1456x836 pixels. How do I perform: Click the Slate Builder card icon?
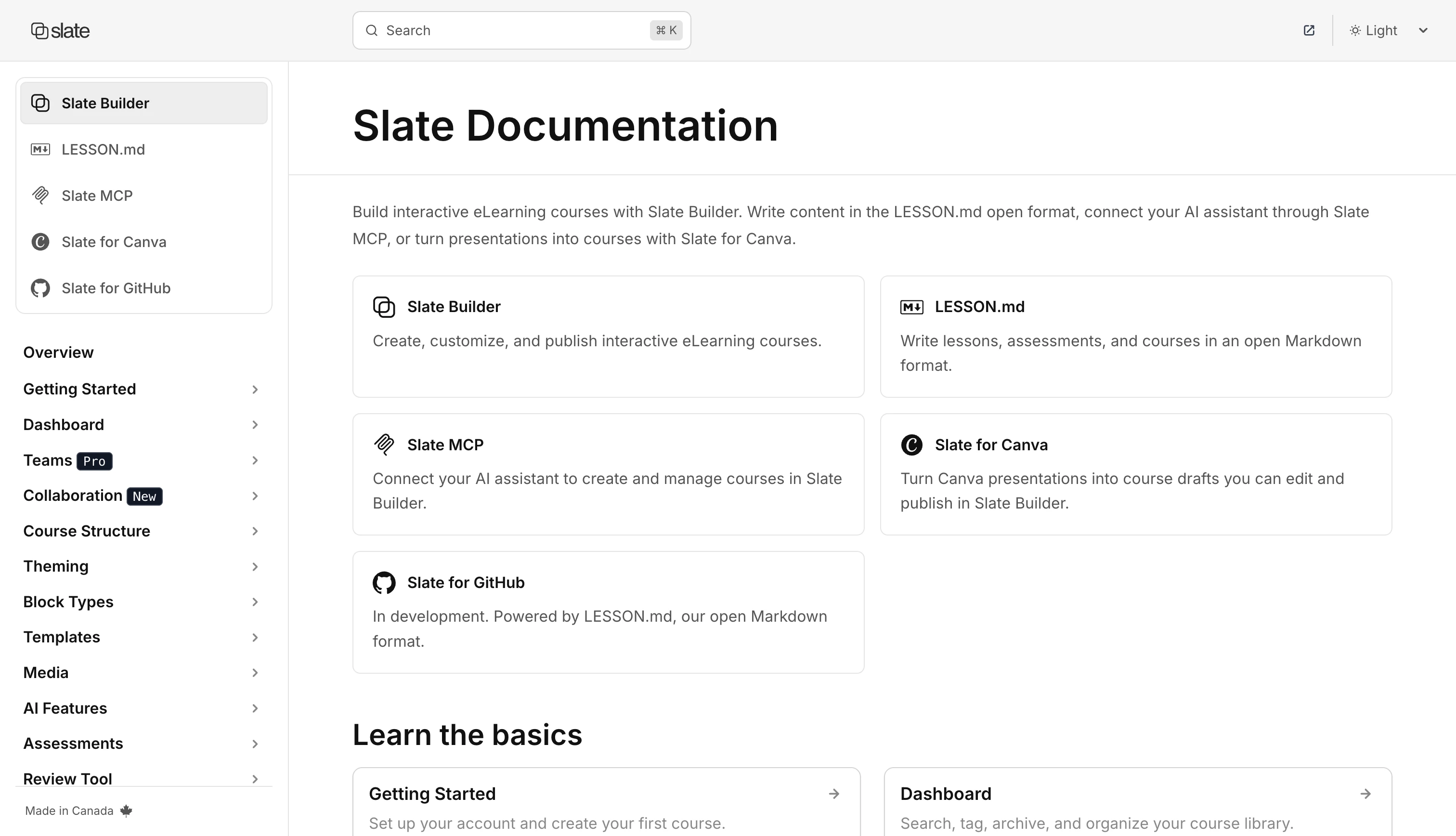384,307
